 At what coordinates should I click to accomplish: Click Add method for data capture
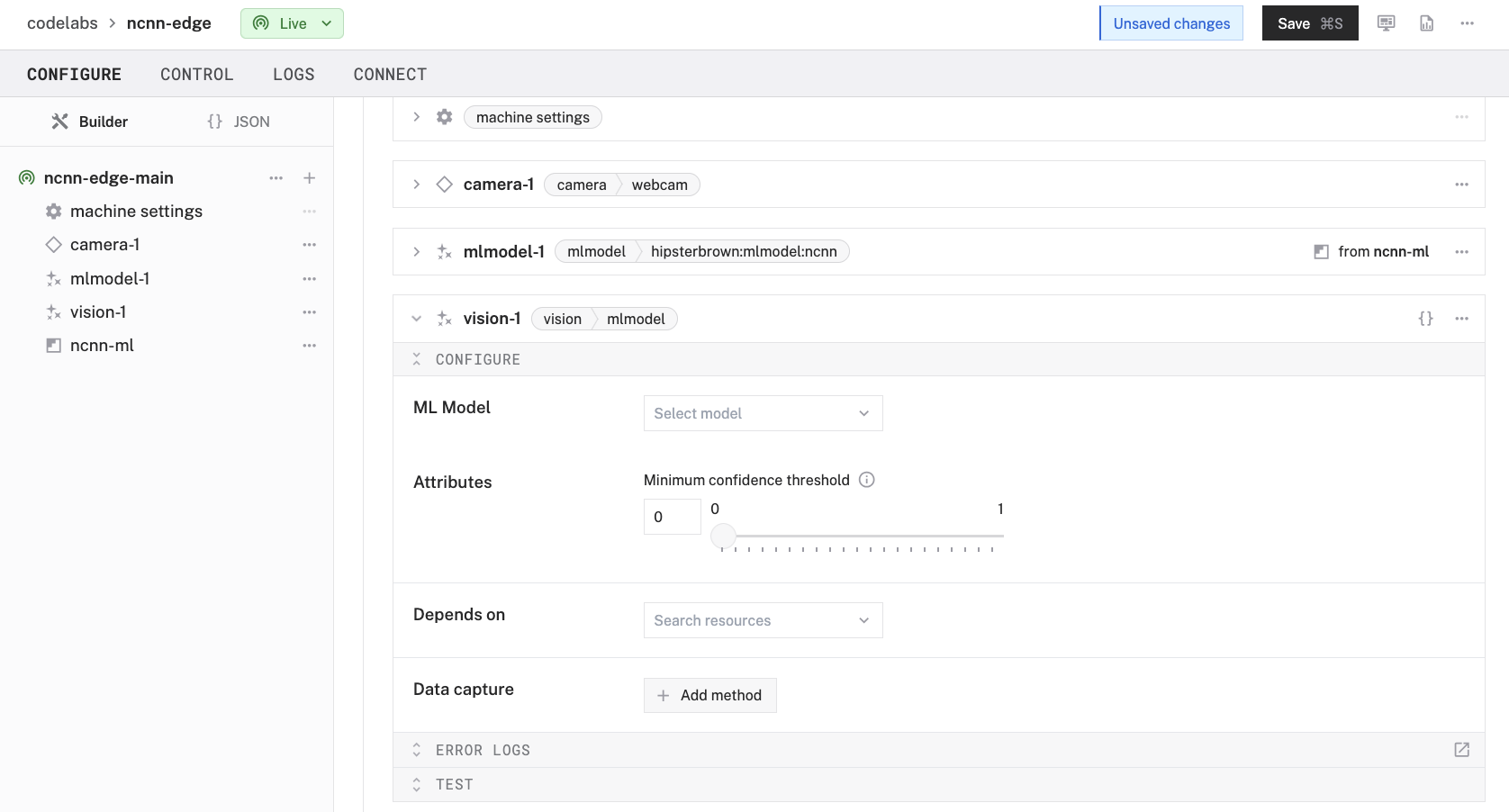click(710, 695)
